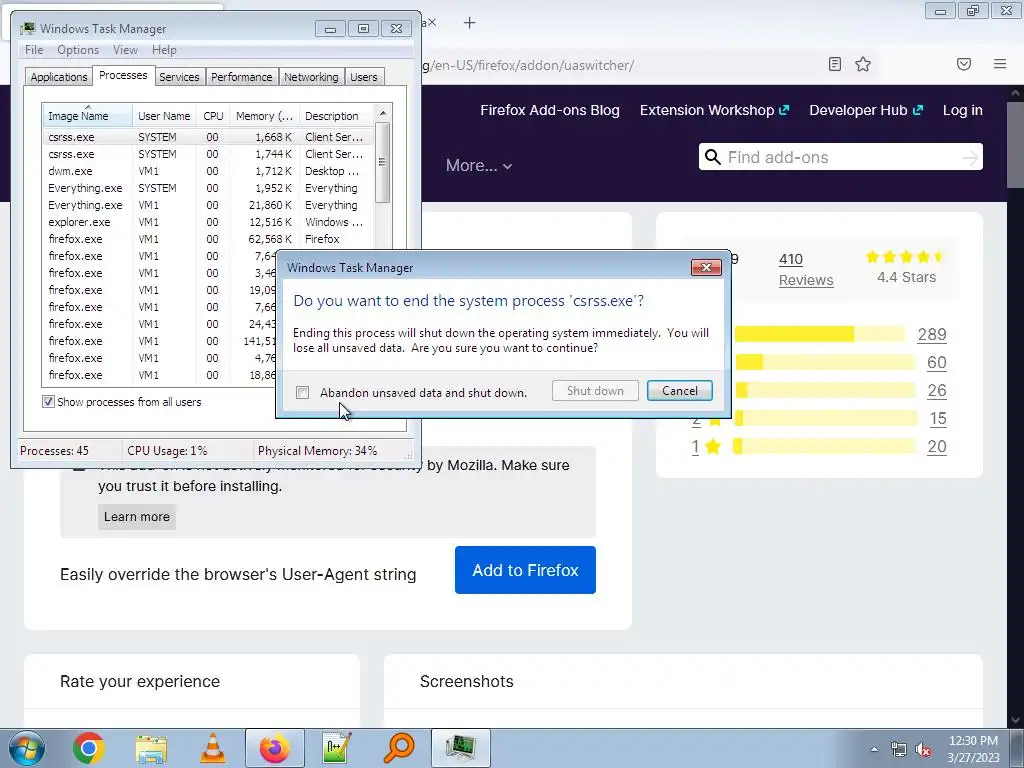Switch to Firefox taskbar icon
Screen dimensions: 1024x768
tap(275, 748)
